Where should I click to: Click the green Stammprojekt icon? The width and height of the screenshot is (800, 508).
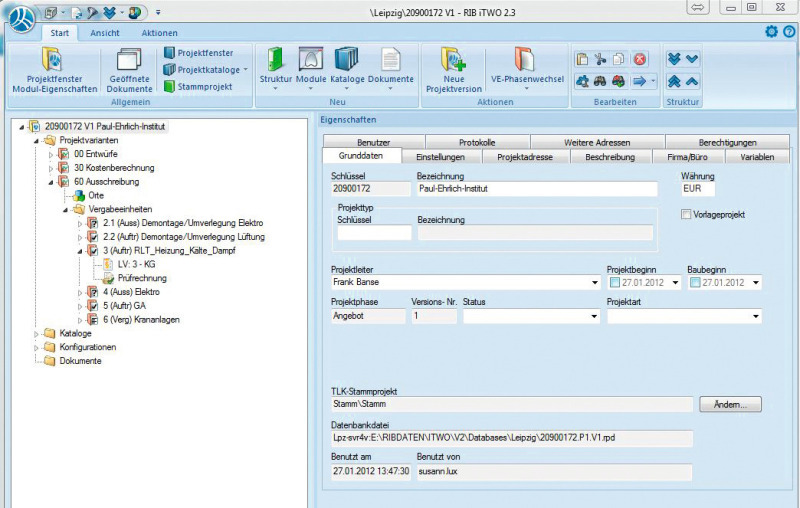pyautogui.click(x=169, y=87)
